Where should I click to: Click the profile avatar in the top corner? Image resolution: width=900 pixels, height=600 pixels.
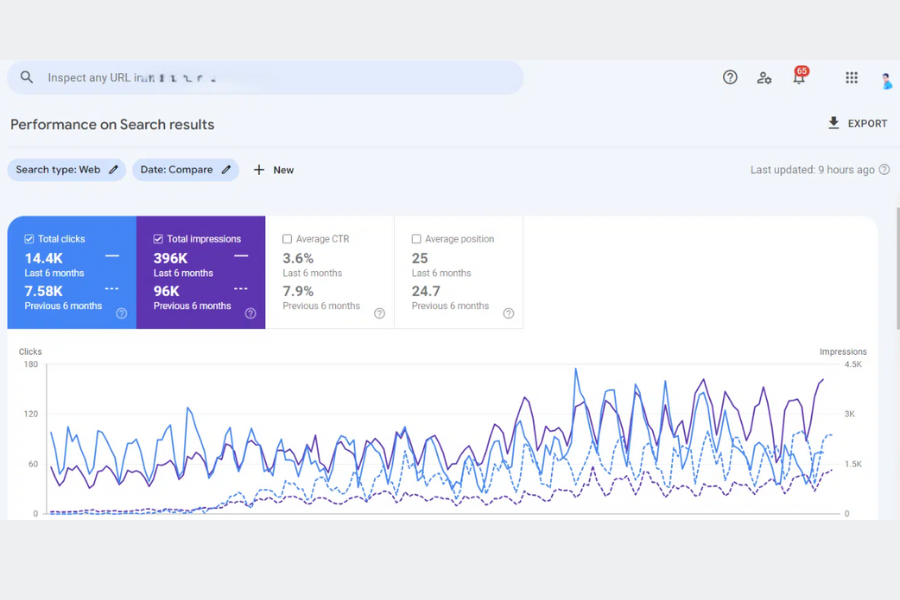(x=885, y=81)
